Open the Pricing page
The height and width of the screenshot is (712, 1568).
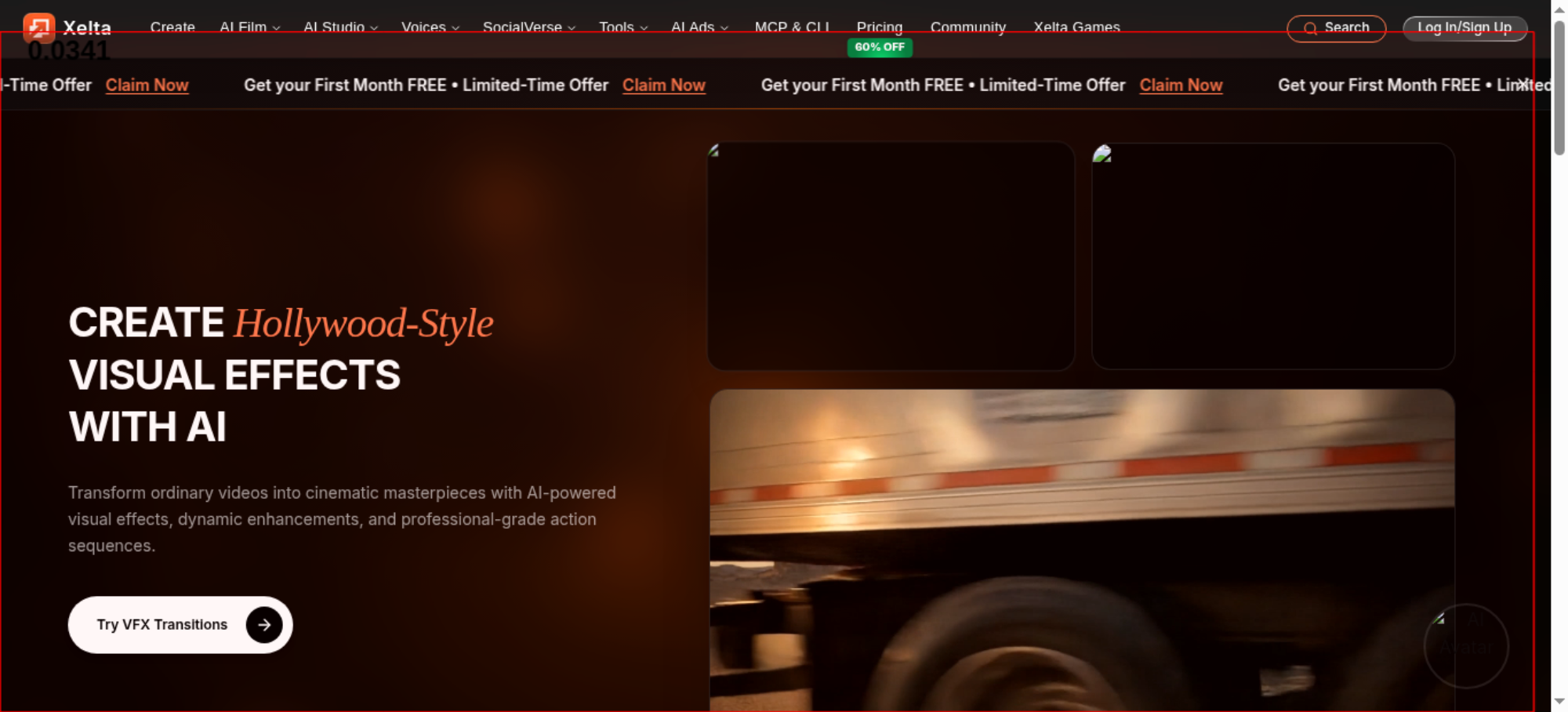[x=880, y=27]
